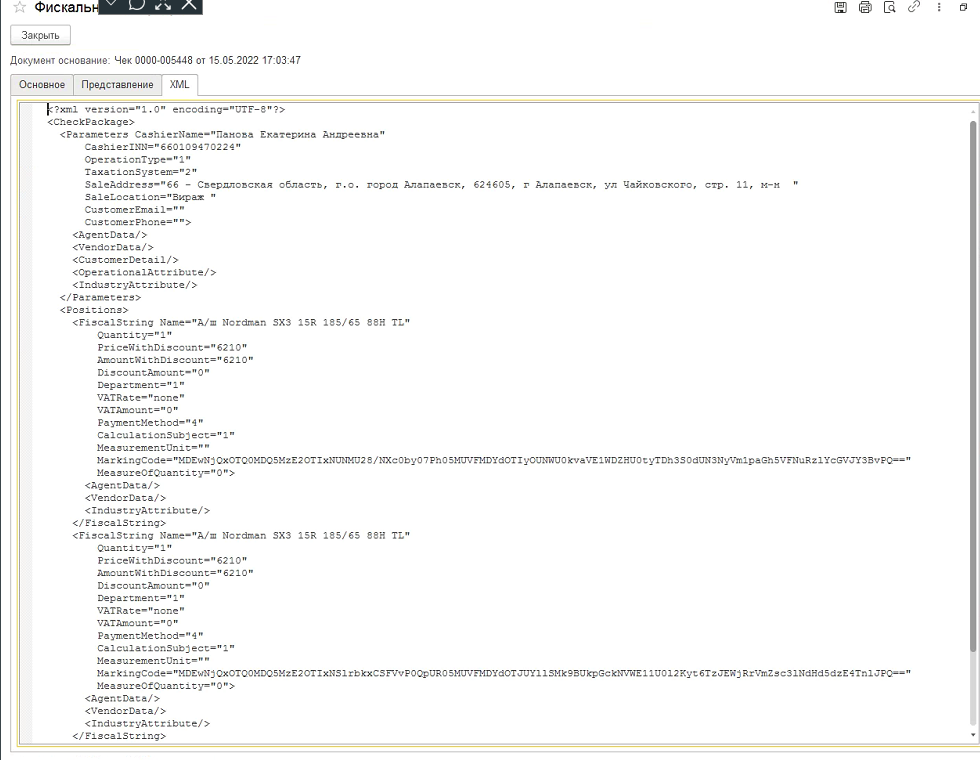Screen dimensions: 980x760
Task: Click the restore window icon
Action: pos(964,8)
